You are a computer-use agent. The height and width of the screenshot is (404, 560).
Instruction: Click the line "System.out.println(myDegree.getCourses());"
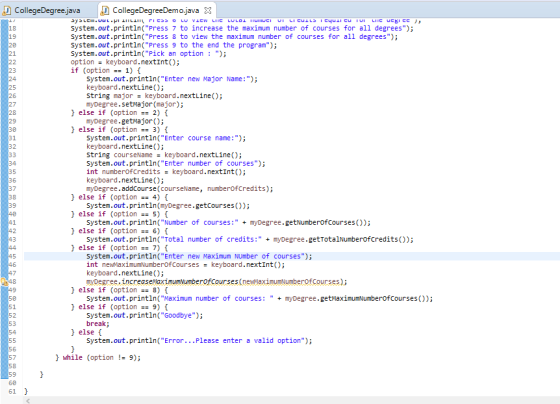coord(168,206)
